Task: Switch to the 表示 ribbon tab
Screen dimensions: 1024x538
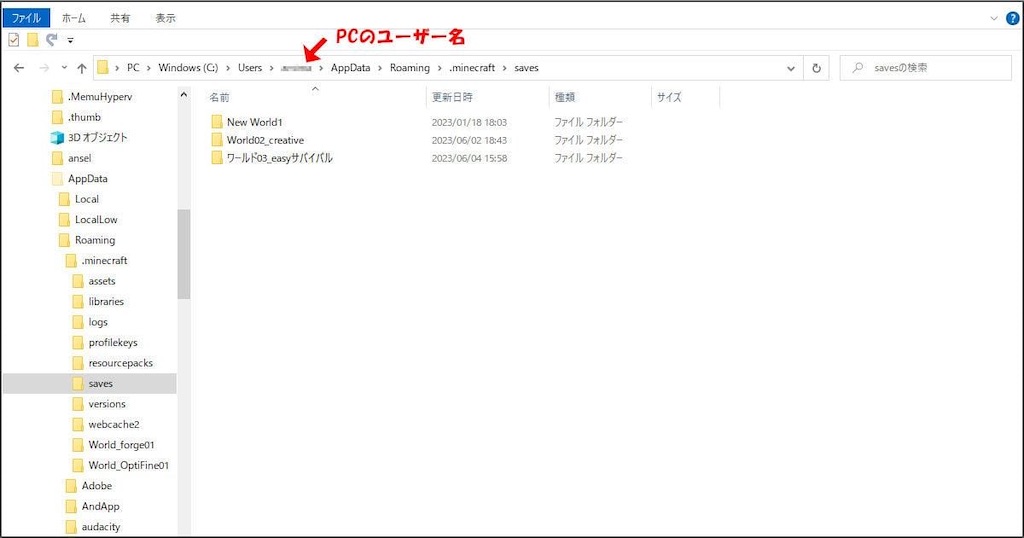Action: coord(165,18)
